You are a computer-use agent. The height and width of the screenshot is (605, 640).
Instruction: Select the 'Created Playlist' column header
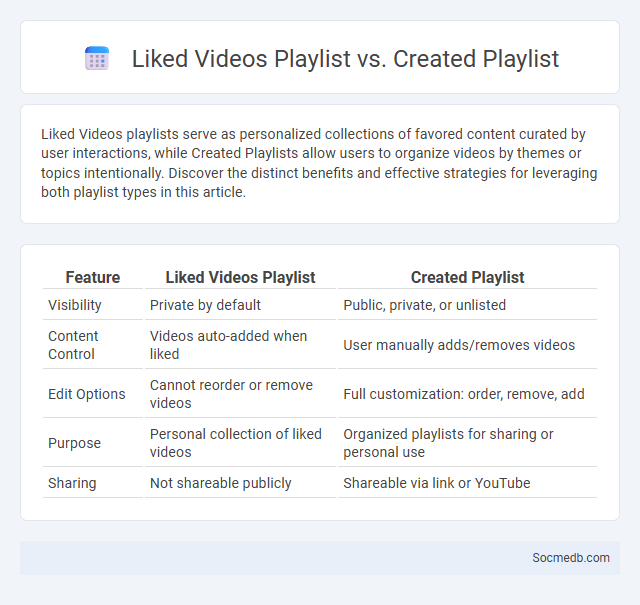467,277
